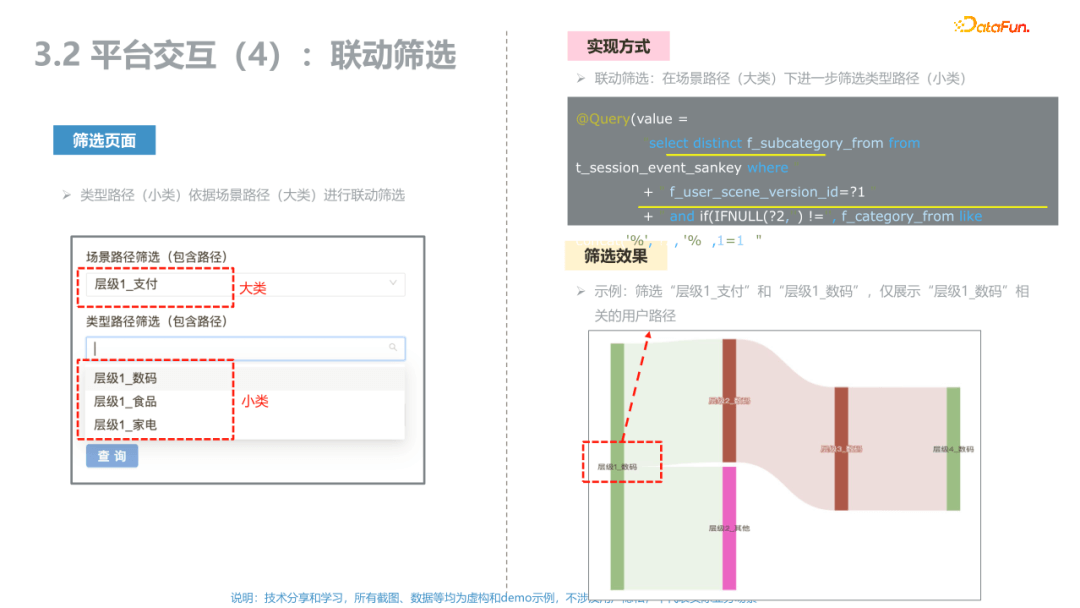Click the chevron arrow of 场景路径筛选 dropdown
The width and height of the screenshot is (1080, 608).
tap(393, 283)
